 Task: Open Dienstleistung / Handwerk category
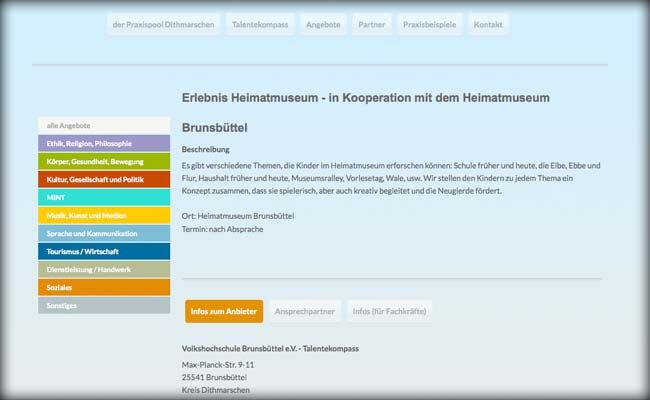pyautogui.click(x=104, y=269)
